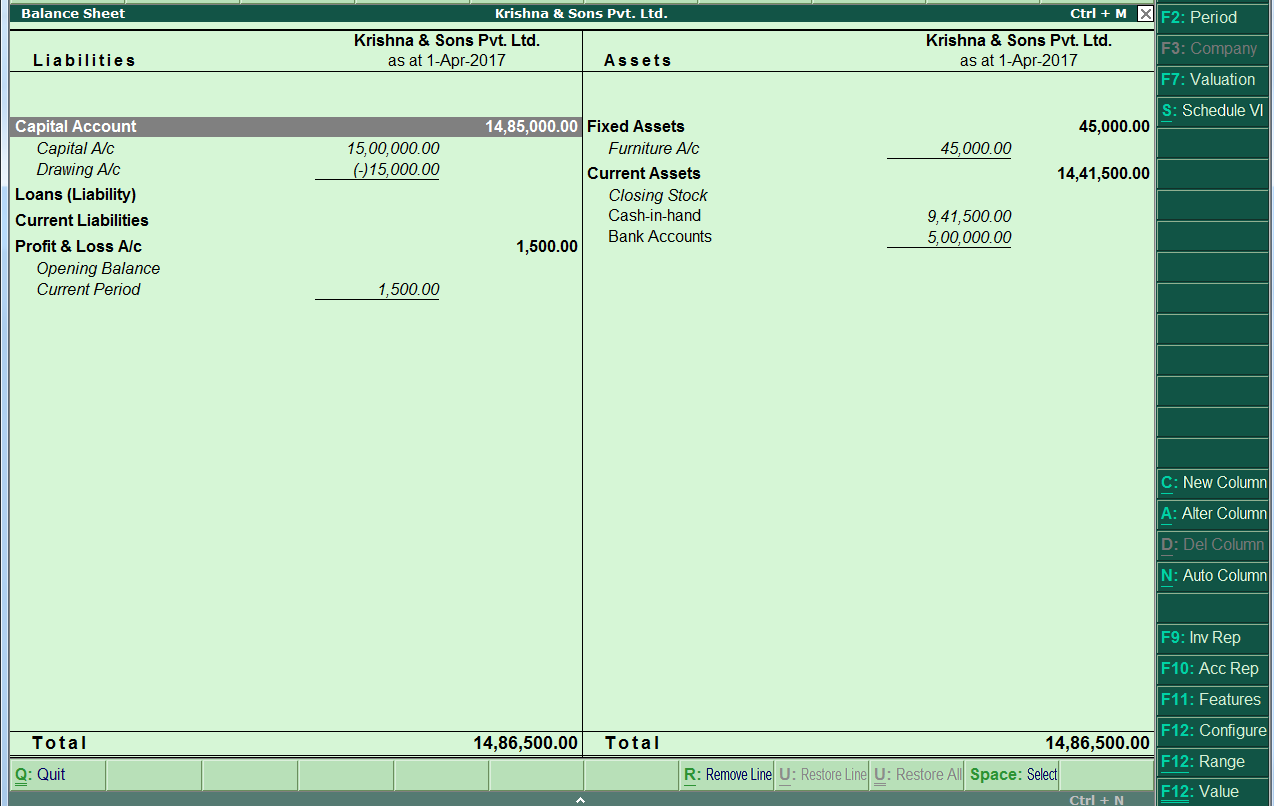The height and width of the screenshot is (806, 1274).
Task: Click Restore All at the bottom
Action: coord(917,774)
